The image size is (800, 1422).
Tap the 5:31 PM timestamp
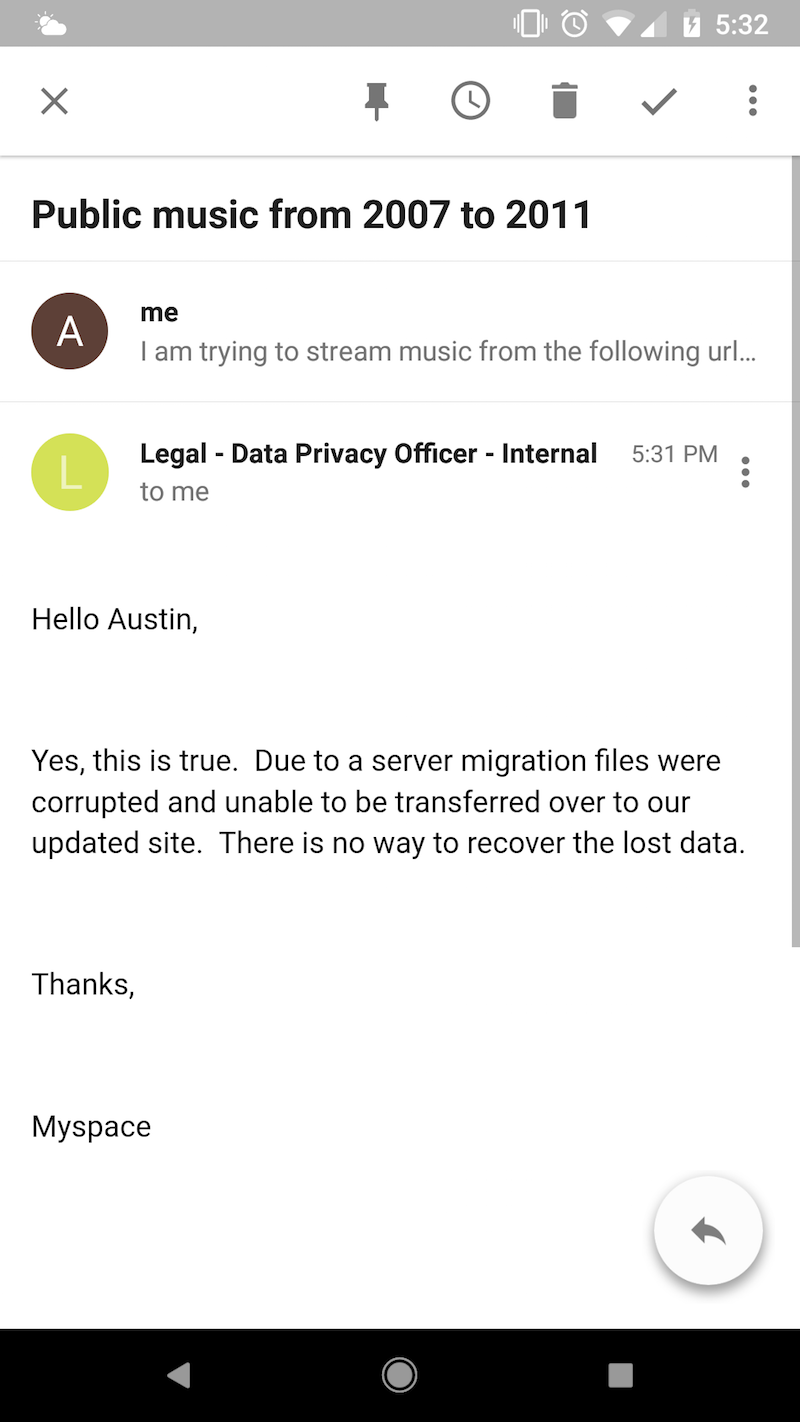point(674,454)
